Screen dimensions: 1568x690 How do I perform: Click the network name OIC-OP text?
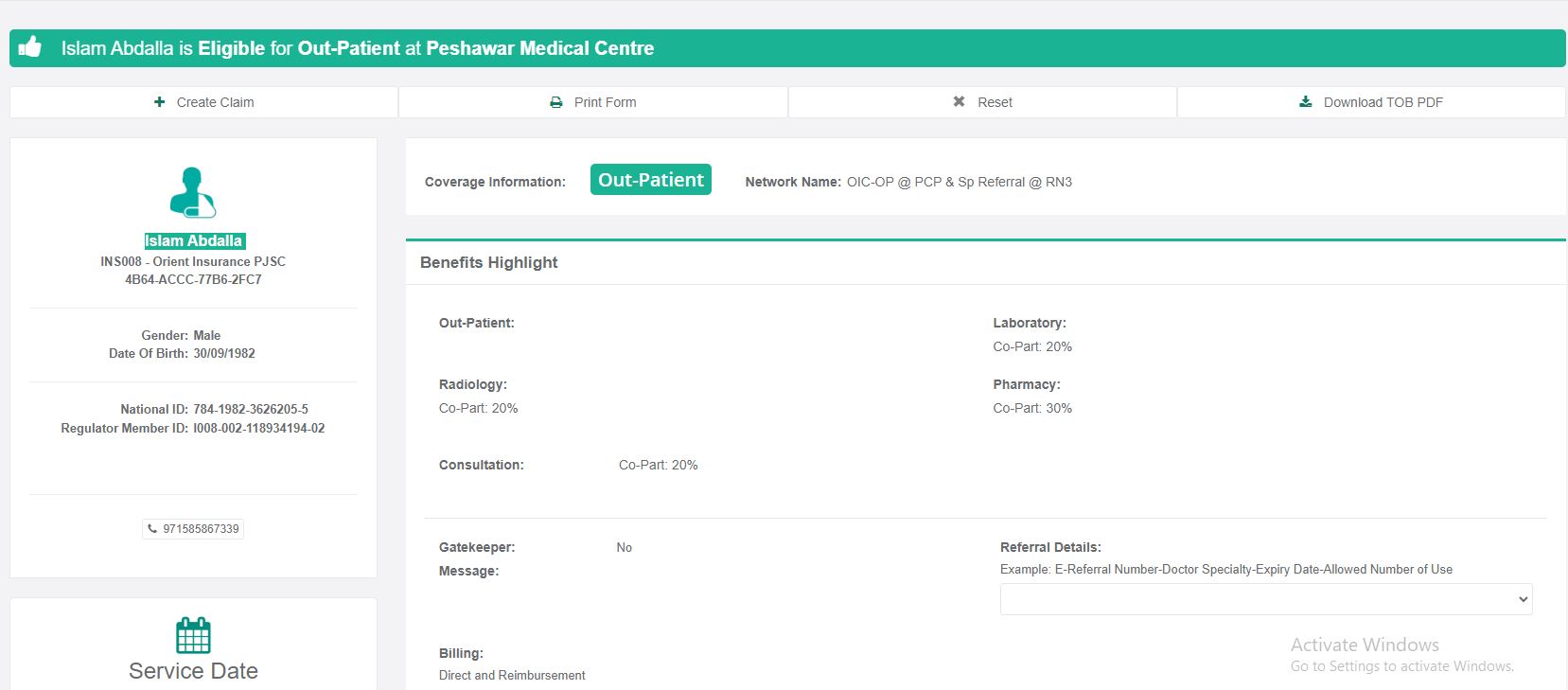959,182
